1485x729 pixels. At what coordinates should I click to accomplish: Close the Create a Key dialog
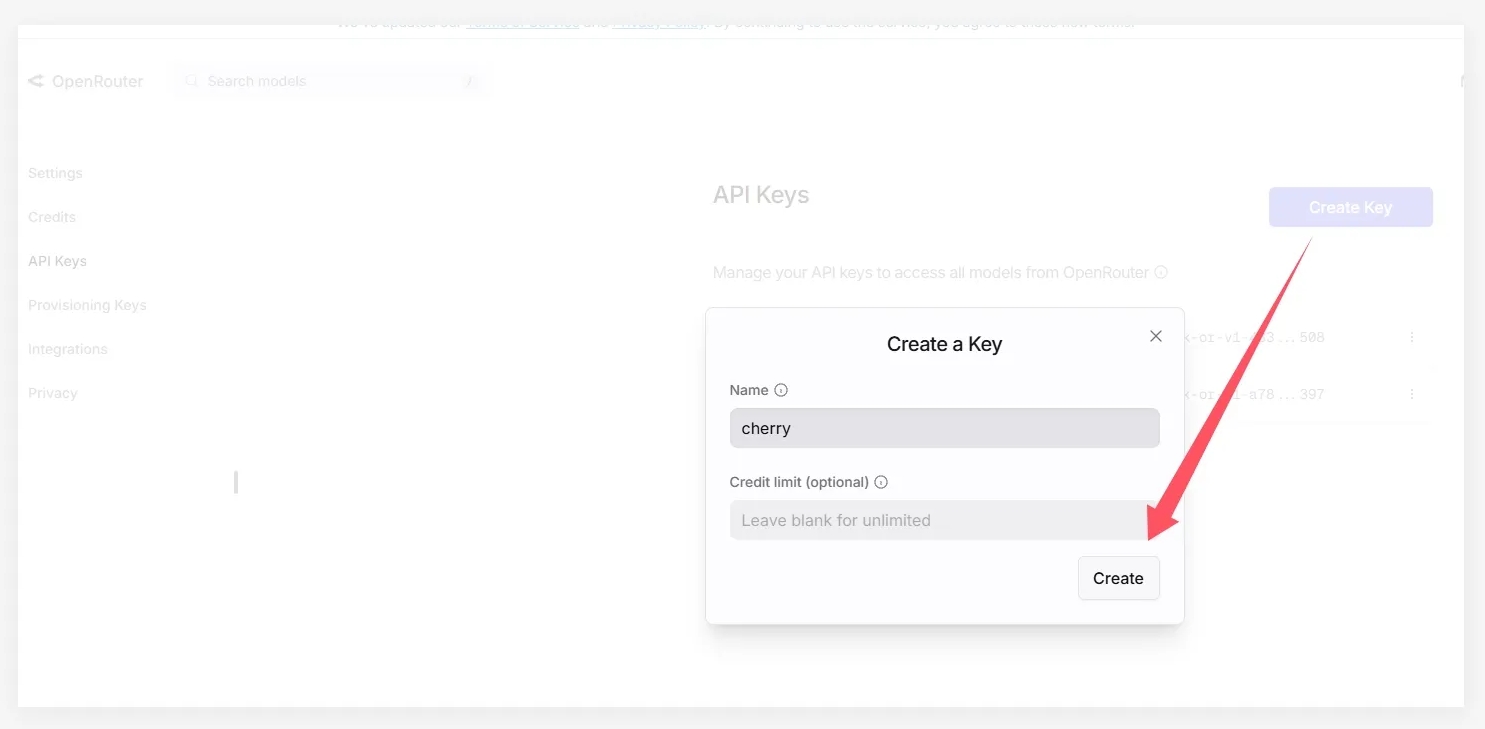click(x=1155, y=336)
